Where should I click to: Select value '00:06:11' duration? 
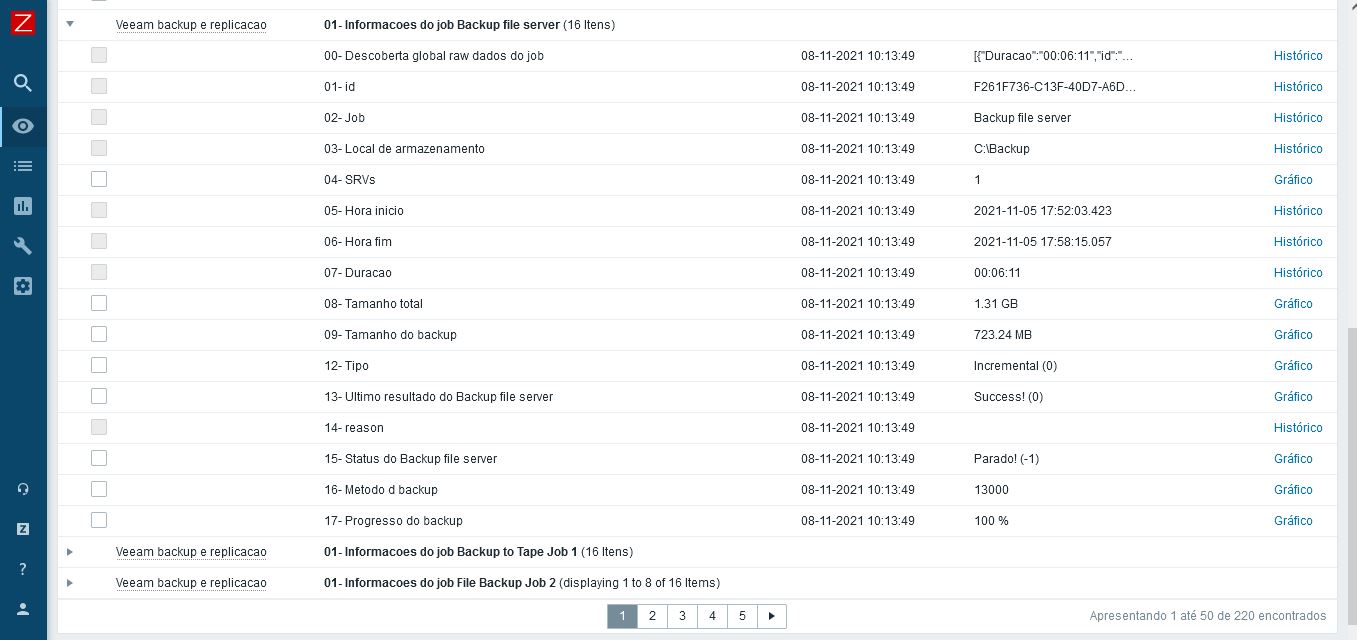click(997, 273)
